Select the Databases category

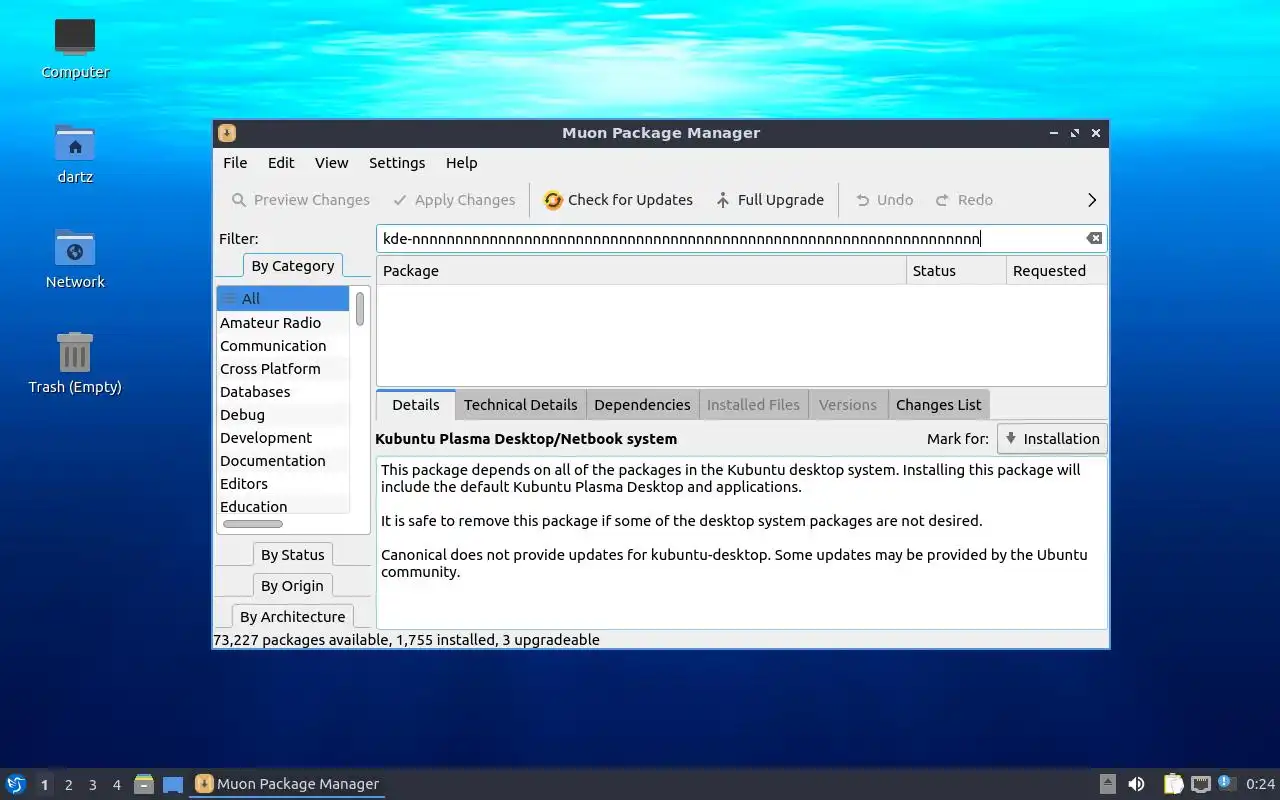point(283,391)
